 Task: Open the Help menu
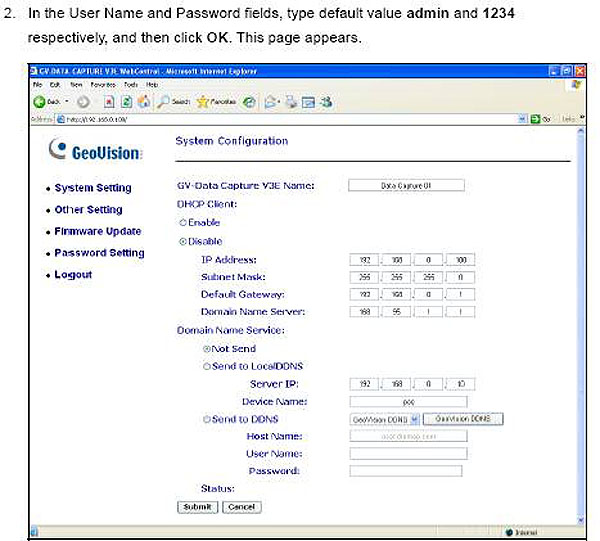(152, 85)
